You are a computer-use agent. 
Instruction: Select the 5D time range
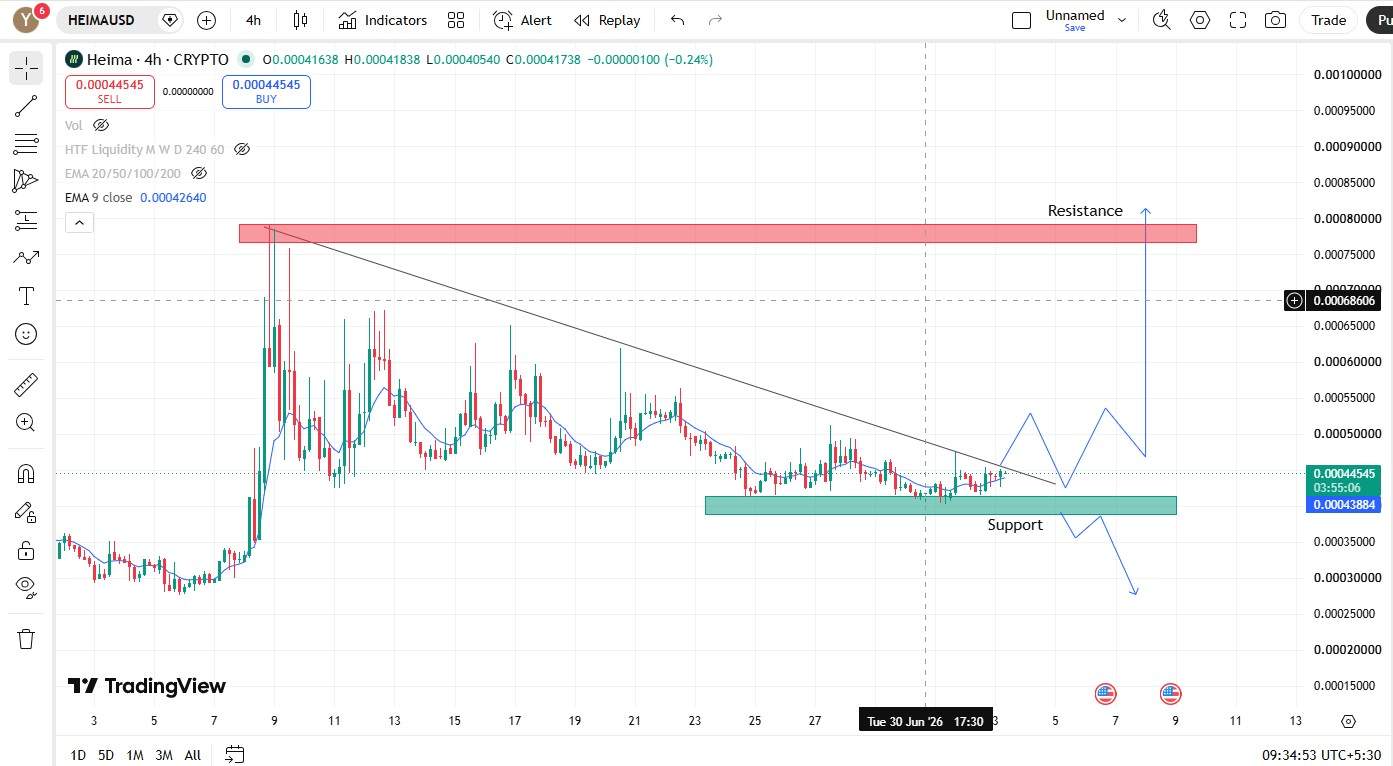pyautogui.click(x=106, y=755)
